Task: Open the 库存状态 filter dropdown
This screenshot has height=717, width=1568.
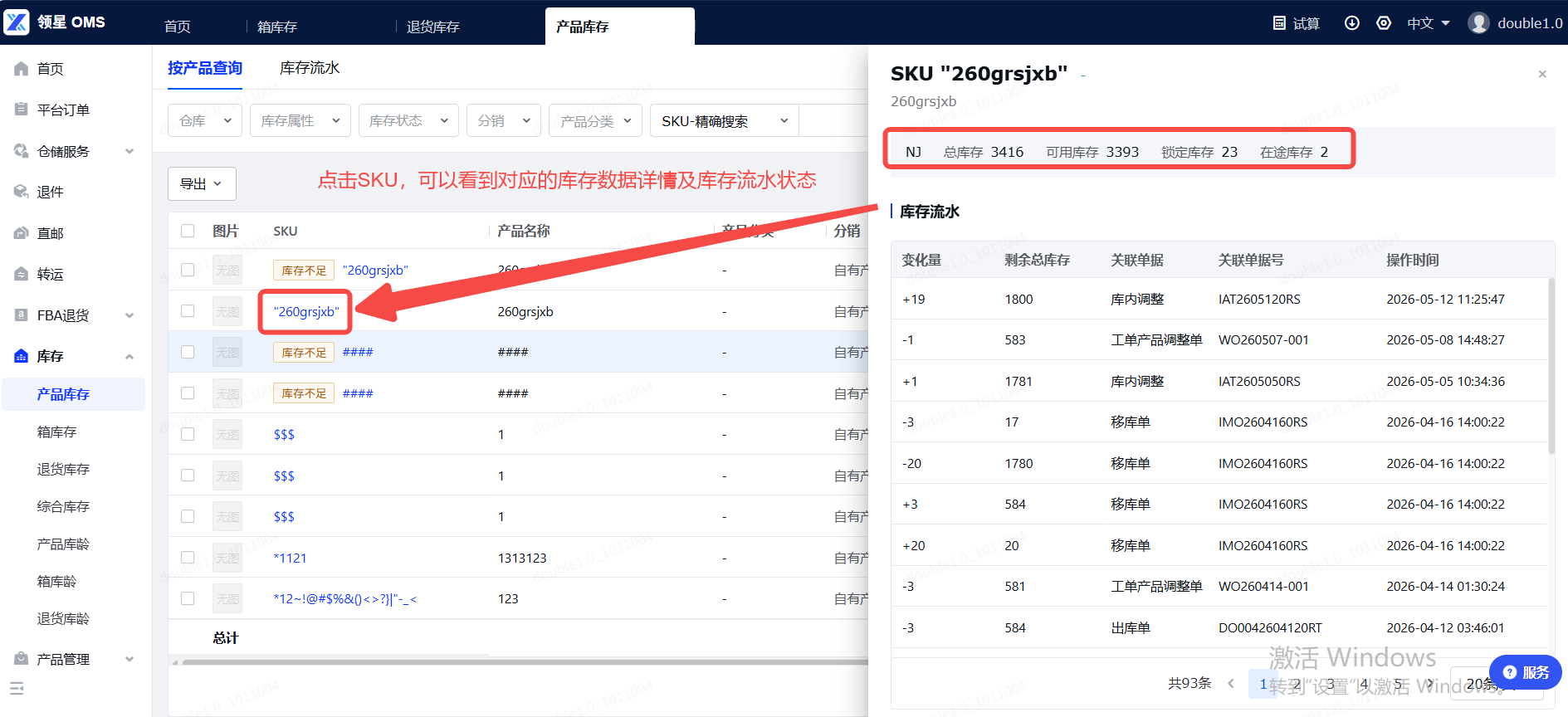Action: tap(408, 120)
